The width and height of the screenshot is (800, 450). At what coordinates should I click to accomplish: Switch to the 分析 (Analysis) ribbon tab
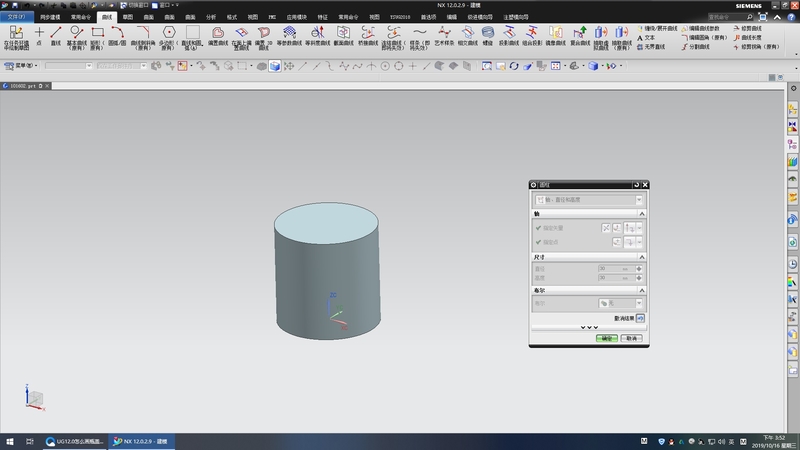(x=210, y=17)
